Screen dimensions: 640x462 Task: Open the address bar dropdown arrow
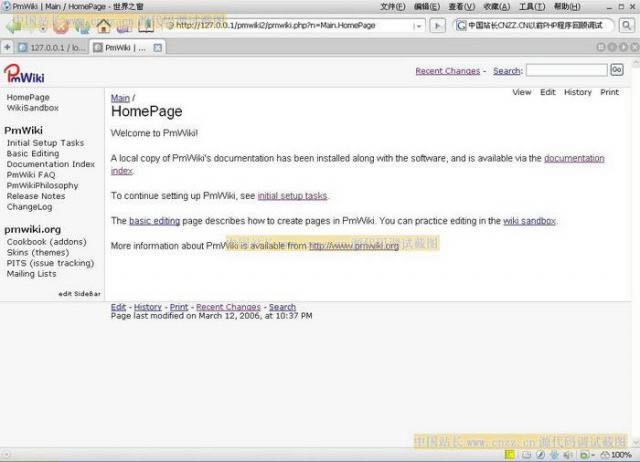(418, 25)
